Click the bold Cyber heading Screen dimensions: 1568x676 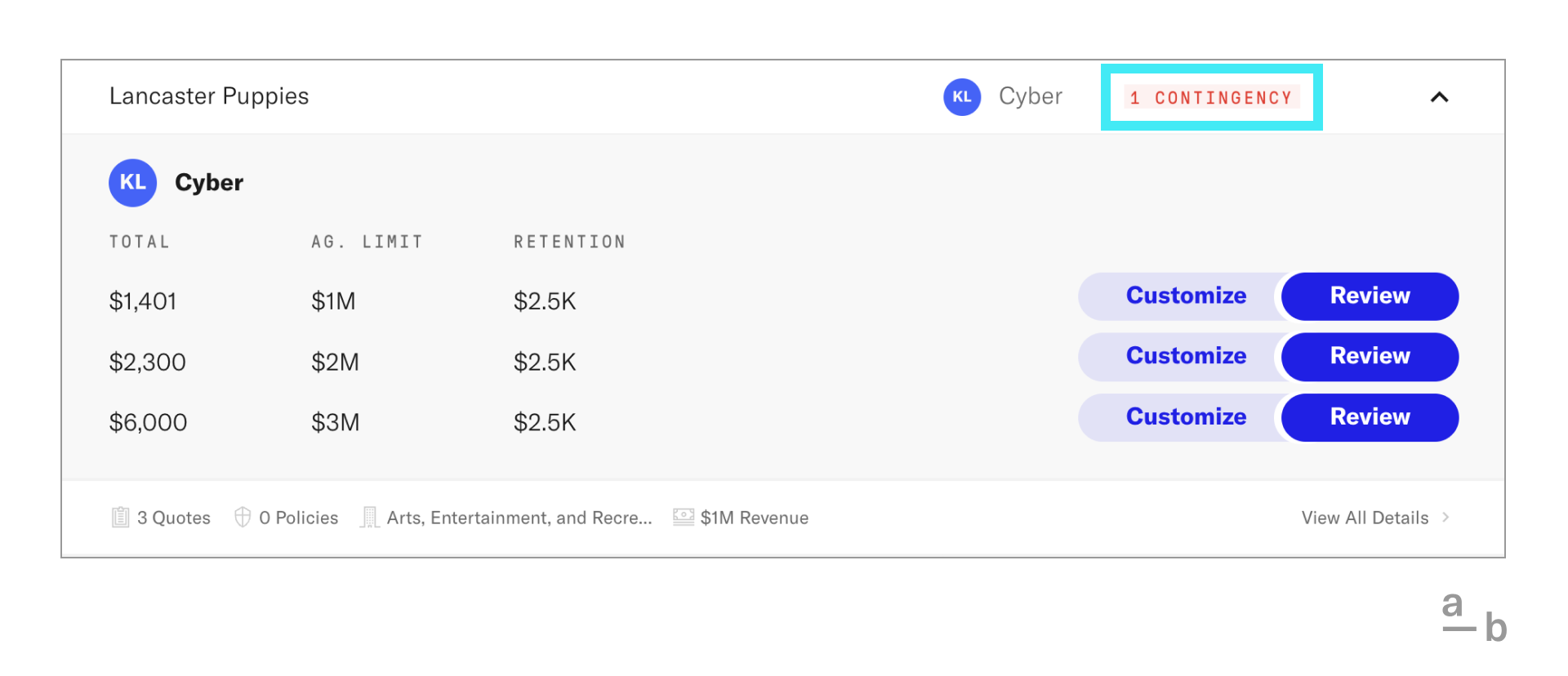pyautogui.click(x=209, y=183)
